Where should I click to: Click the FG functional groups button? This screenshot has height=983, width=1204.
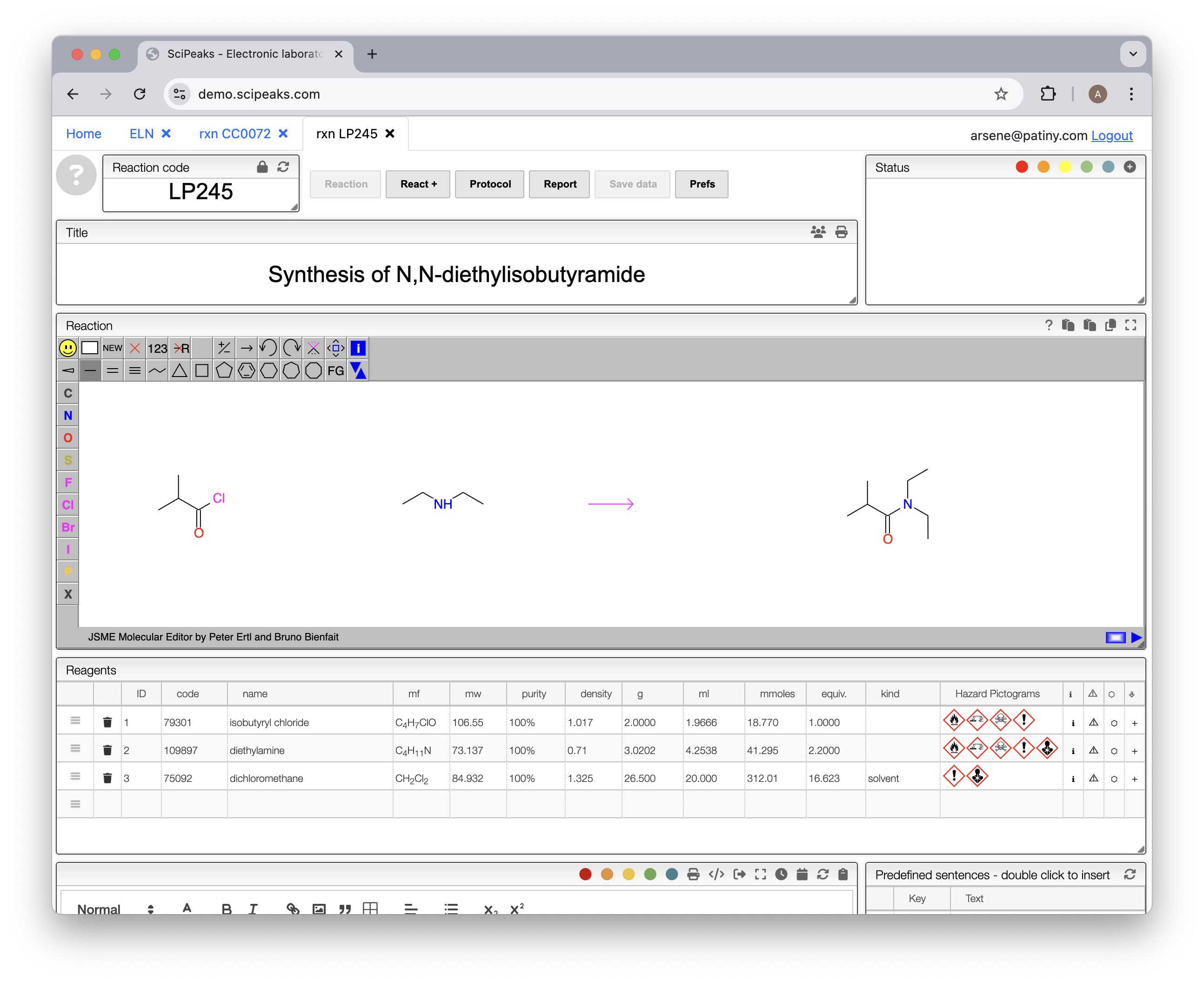click(x=336, y=371)
